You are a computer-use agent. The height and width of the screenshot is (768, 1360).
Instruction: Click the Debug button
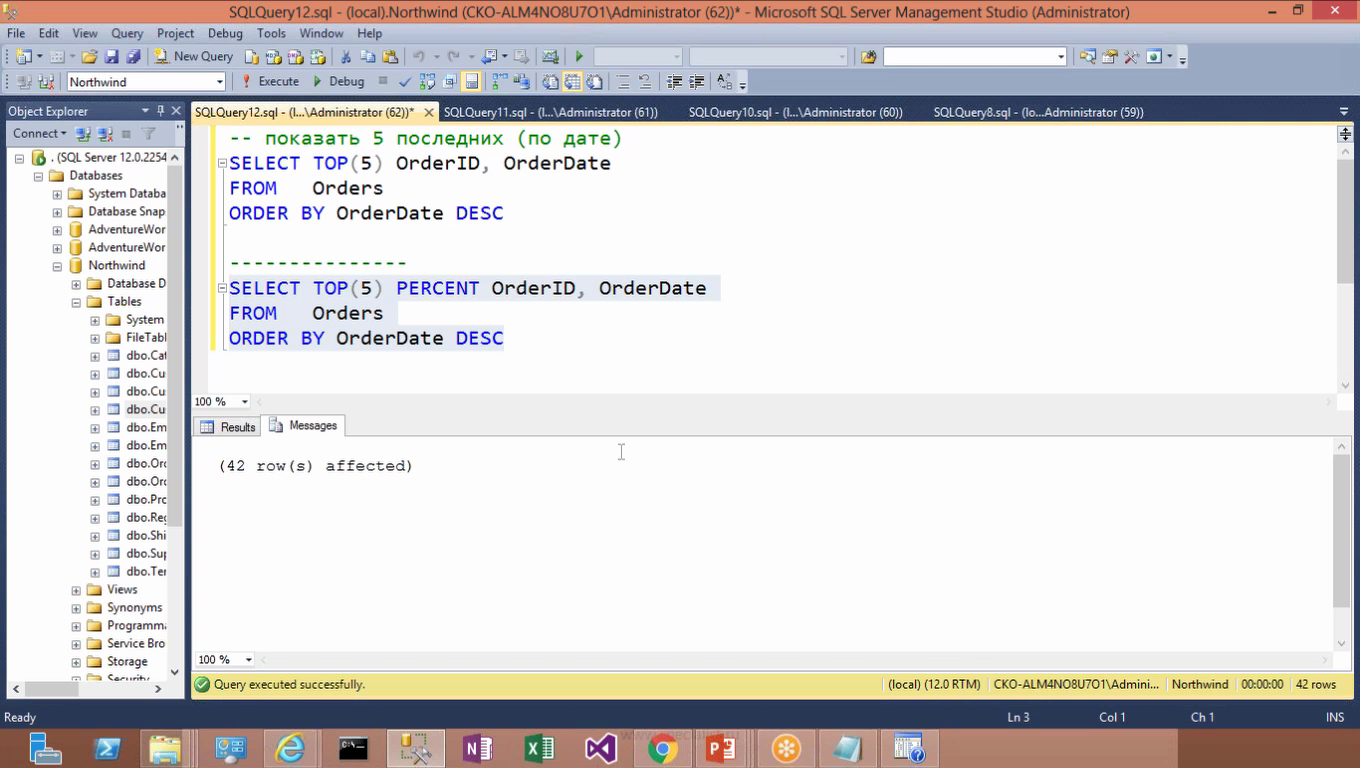click(x=338, y=82)
